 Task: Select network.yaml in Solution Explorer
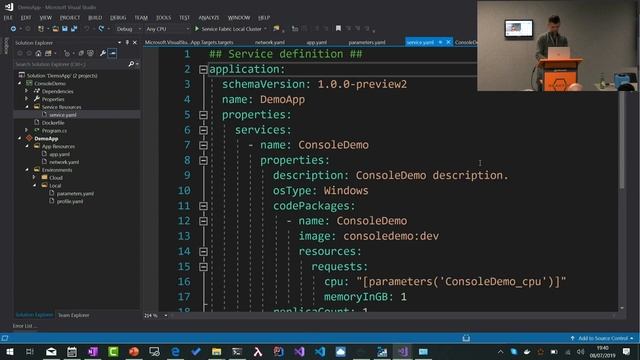coord(64,162)
